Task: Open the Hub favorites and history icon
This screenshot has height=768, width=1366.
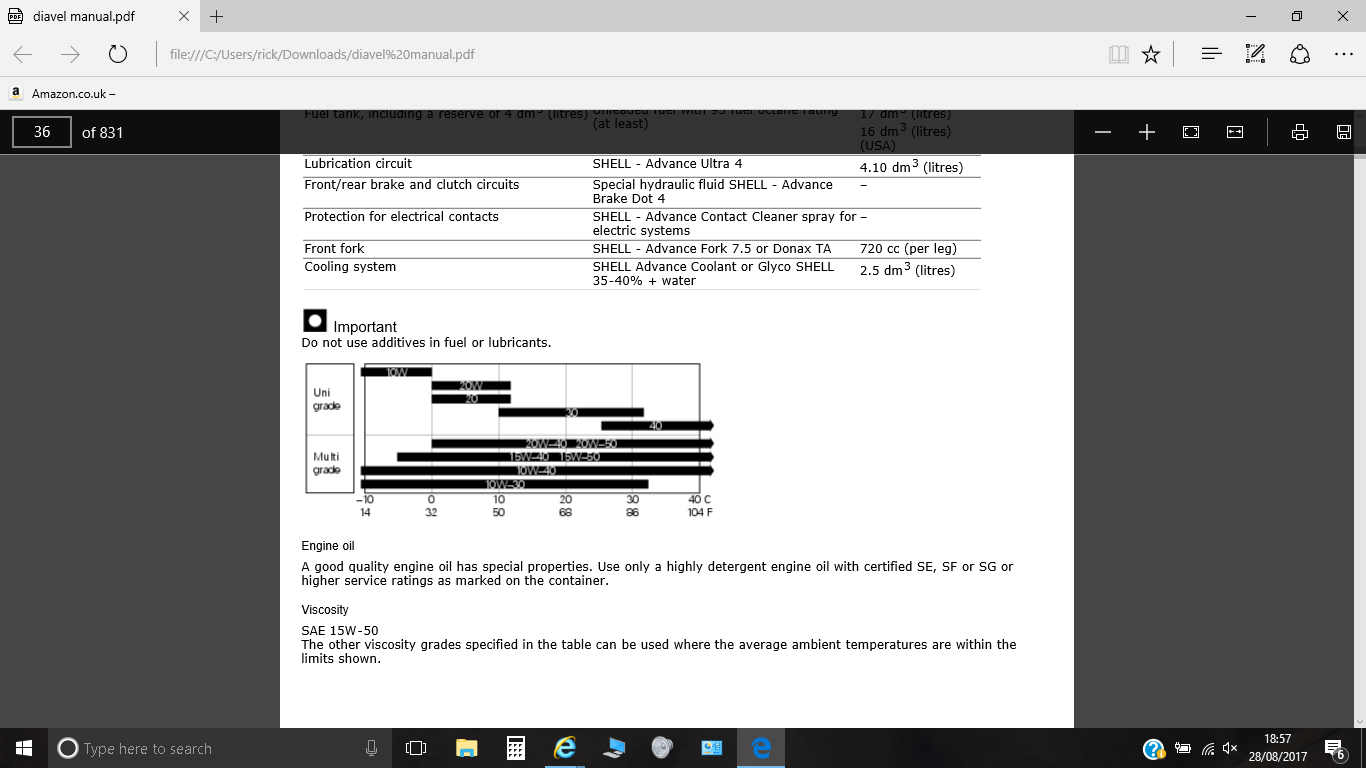Action: click(x=1211, y=54)
